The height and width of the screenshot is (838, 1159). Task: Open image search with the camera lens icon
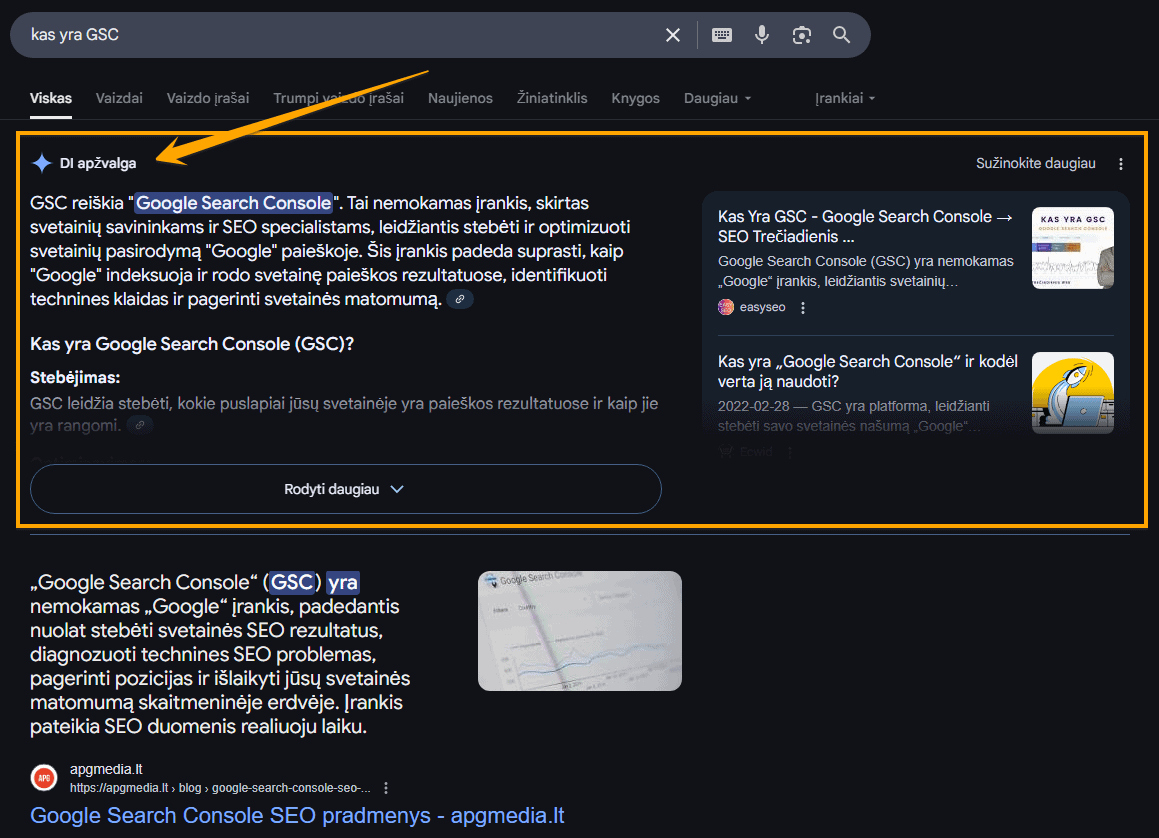(802, 35)
